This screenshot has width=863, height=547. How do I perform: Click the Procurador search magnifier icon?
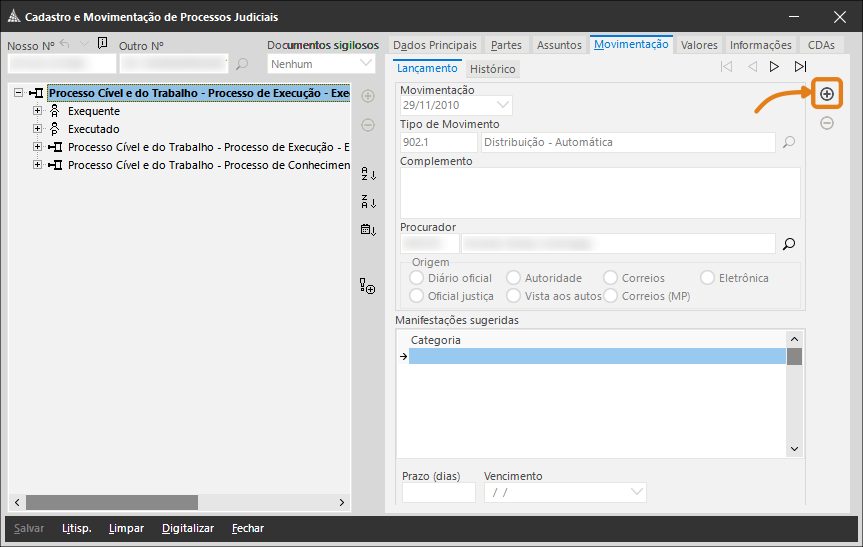[x=788, y=243]
